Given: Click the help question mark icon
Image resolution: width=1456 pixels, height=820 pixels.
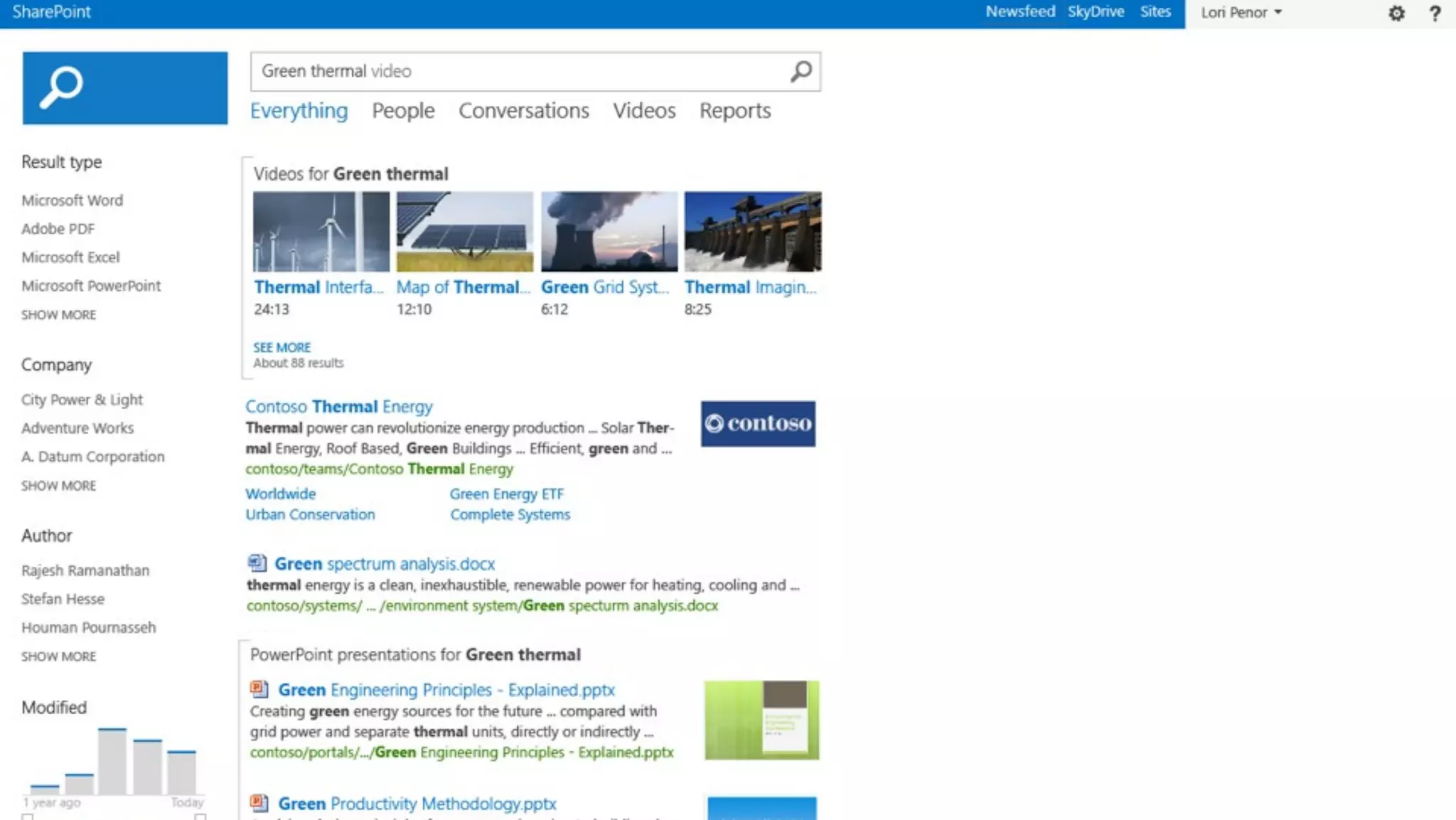Looking at the screenshot, I should coord(1435,14).
